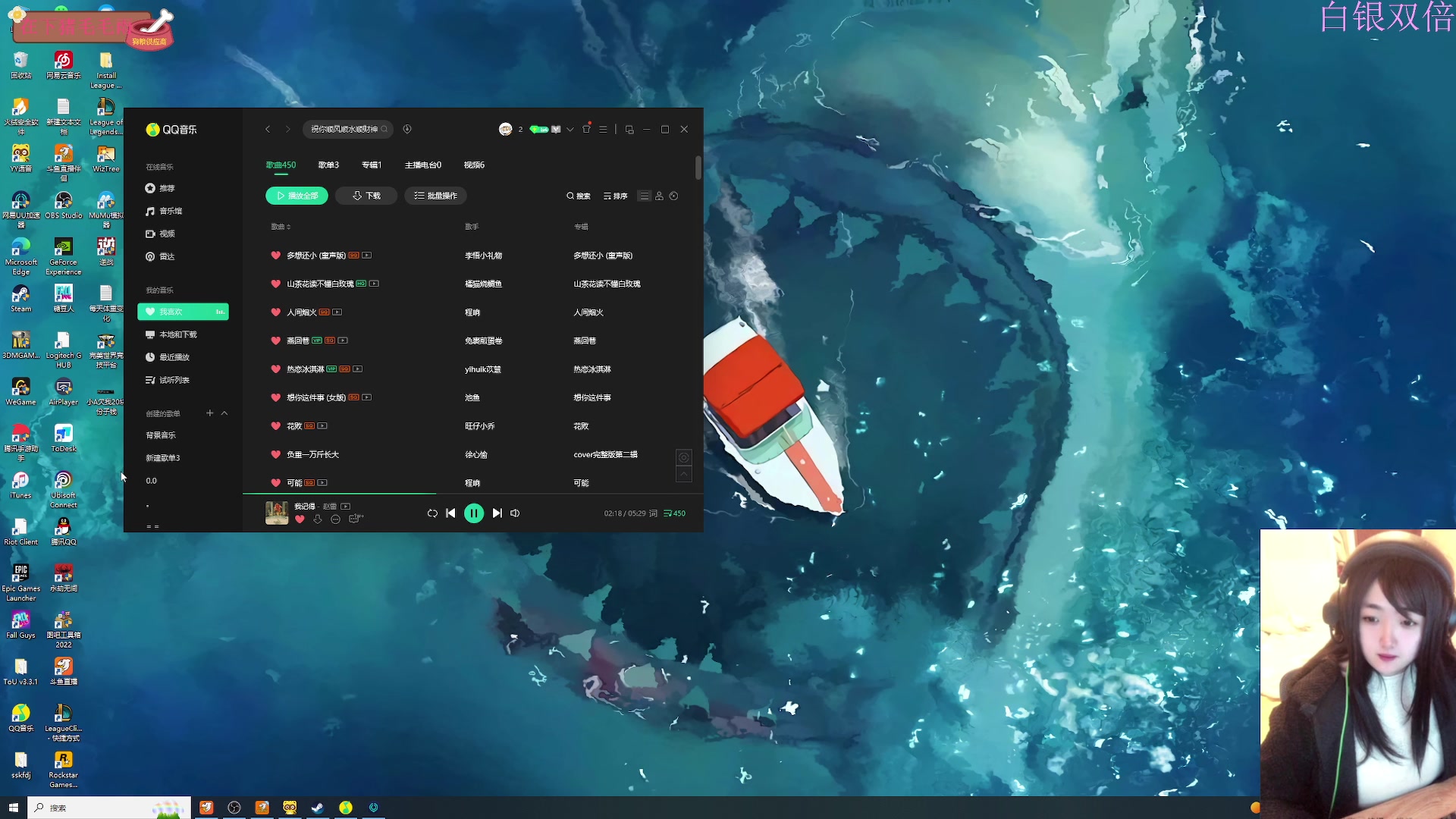Open the skin (shirt) icon in title bar
Image resolution: width=1456 pixels, height=819 pixels.
point(586,130)
